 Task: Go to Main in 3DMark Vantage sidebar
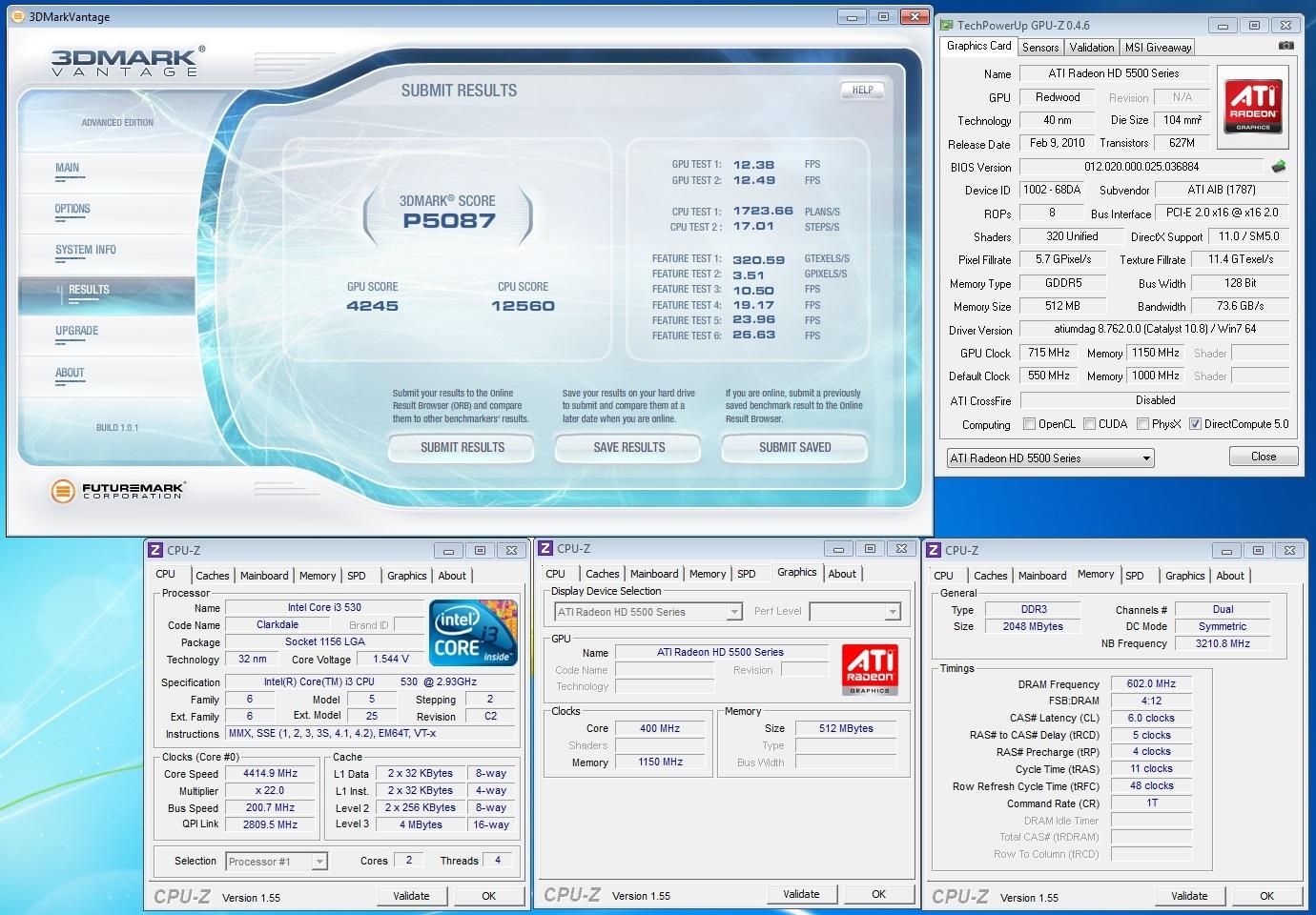click(67, 168)
